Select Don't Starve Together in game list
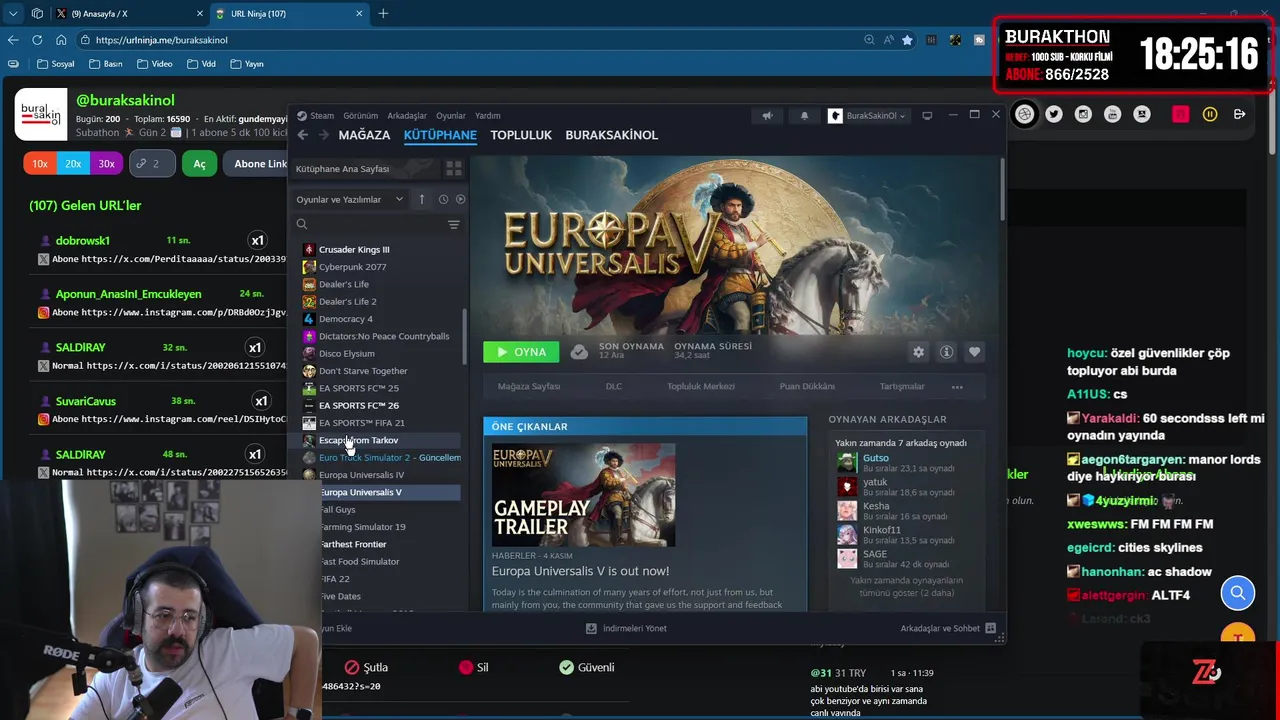 click(x=363, y=371)
